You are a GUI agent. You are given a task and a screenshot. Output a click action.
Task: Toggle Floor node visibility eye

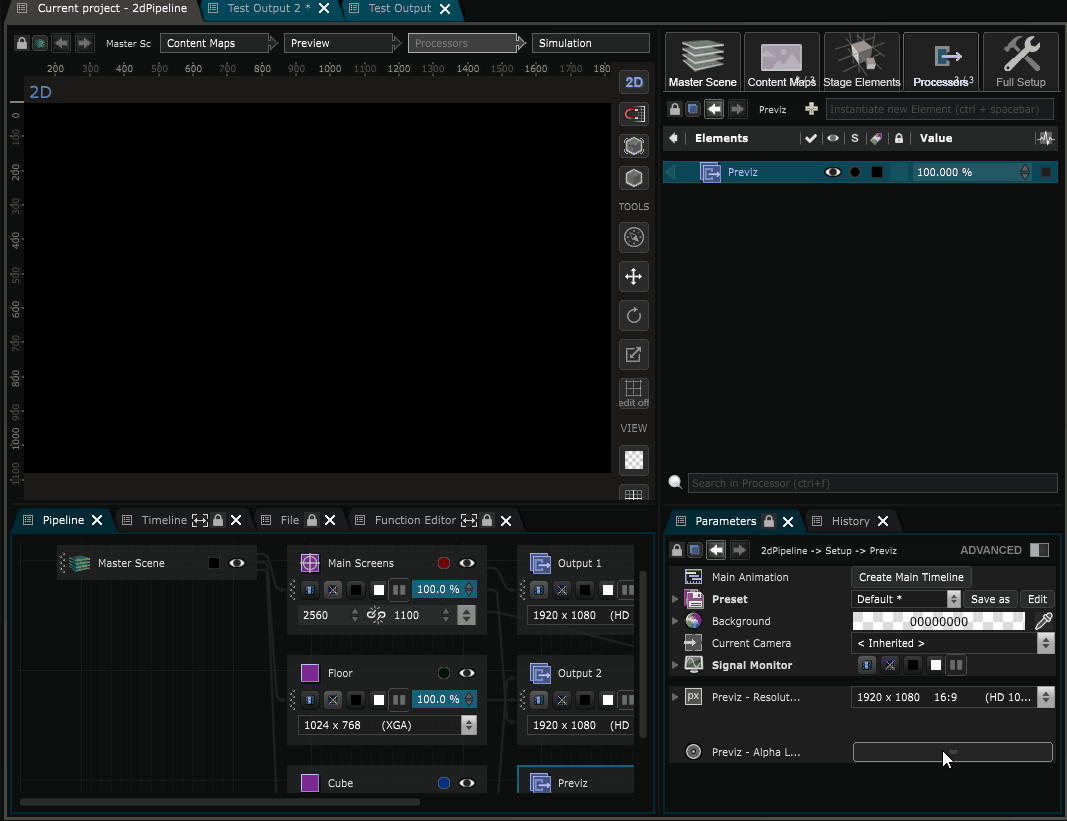click(x=467, y=673)
